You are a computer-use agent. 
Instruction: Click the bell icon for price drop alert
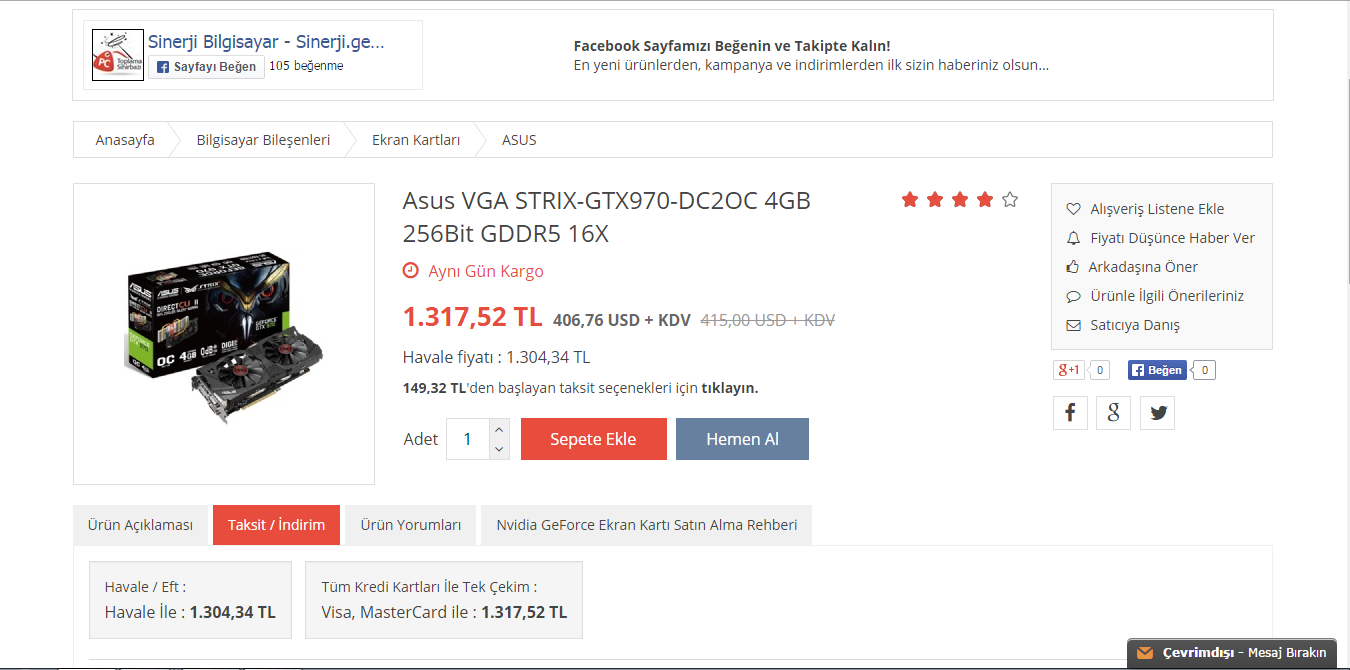(x=1073, y=238)
